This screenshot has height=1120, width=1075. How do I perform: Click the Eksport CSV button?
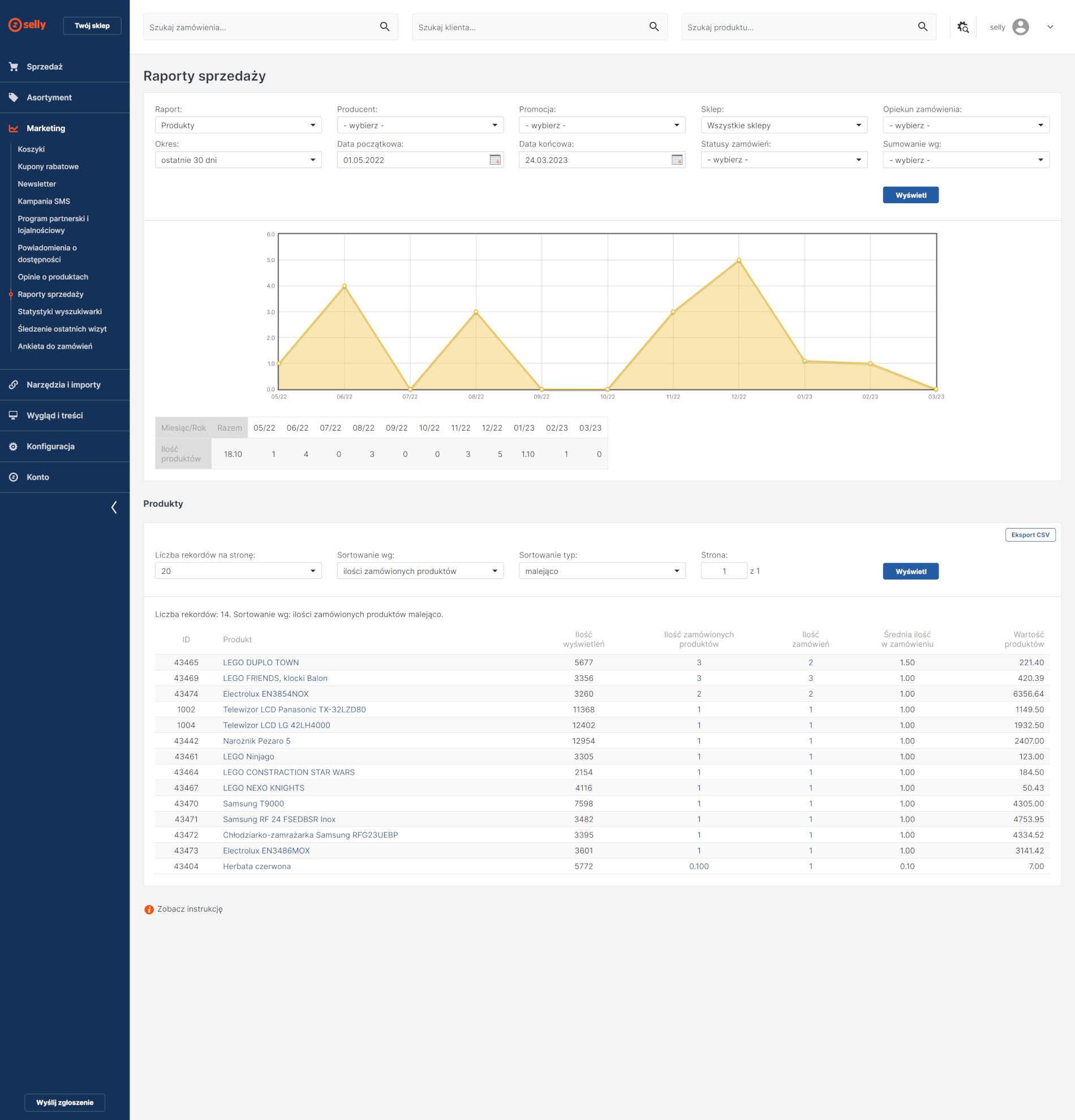click(x=1030, y=535)
